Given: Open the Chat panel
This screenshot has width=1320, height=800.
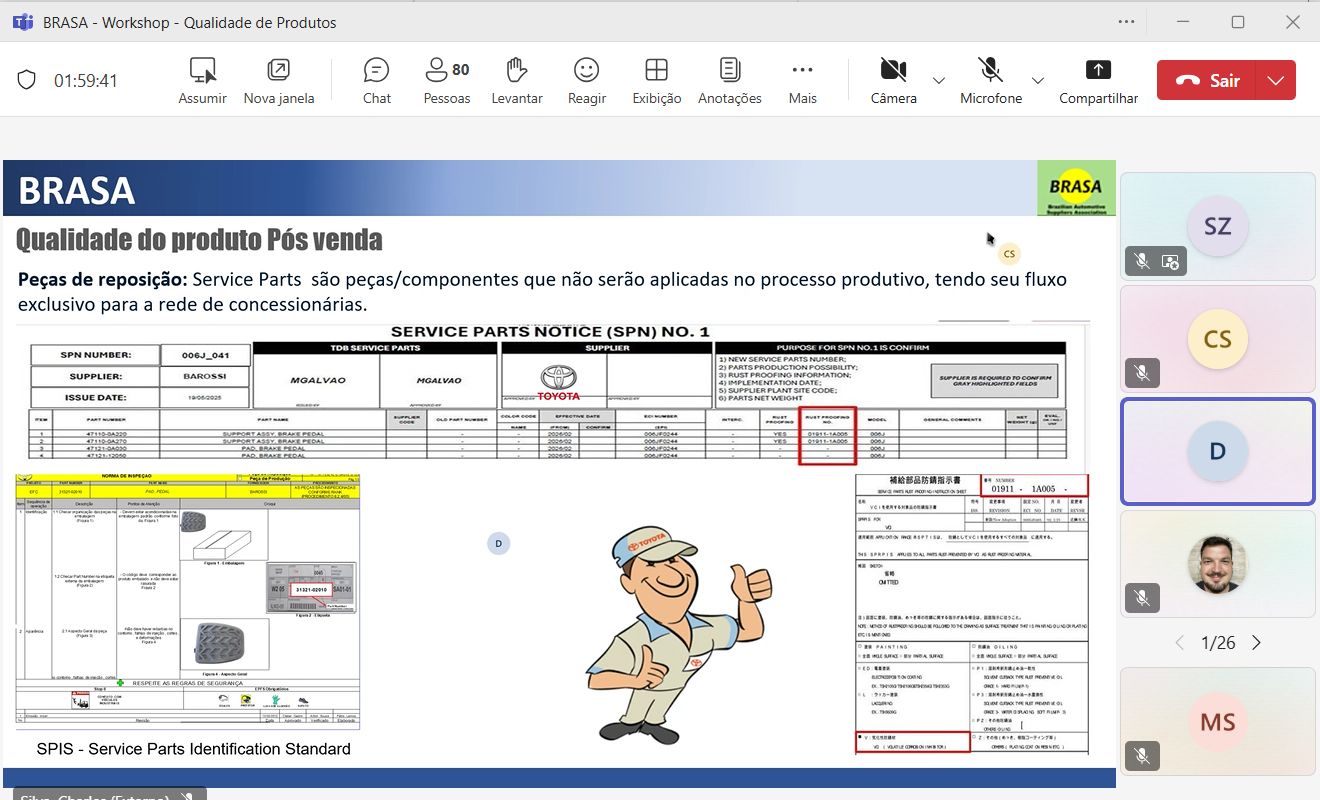Looking at the screenshot, I should (376, 81).
